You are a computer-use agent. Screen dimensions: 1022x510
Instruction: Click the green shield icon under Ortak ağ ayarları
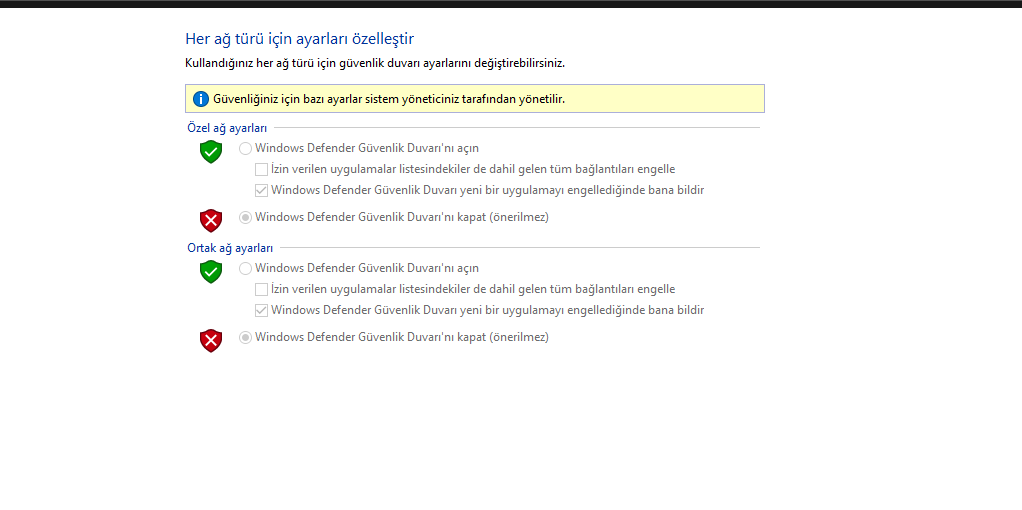click(211, 272)
